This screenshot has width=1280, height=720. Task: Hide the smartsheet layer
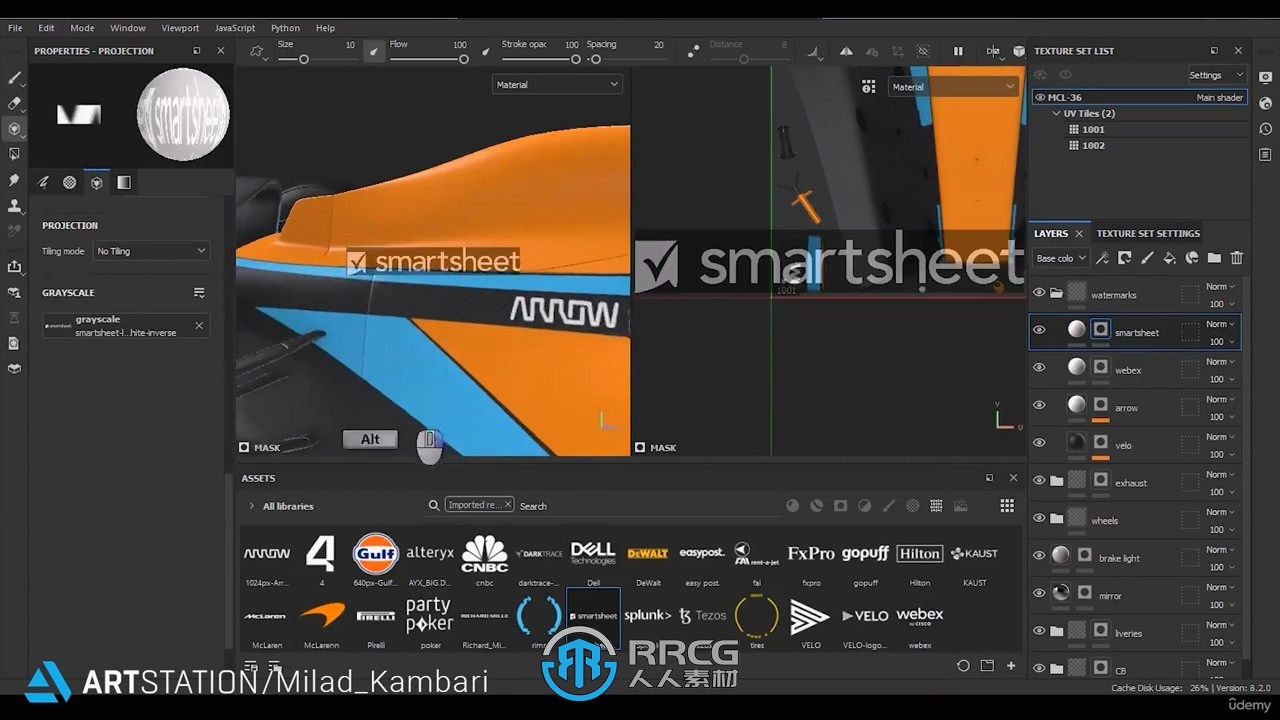tap(1039, 330)
